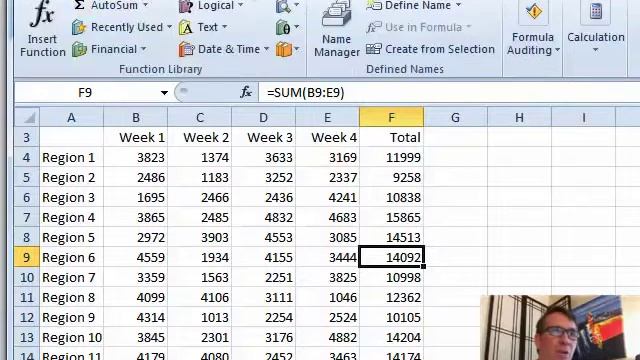The image size is (640, 360).
Task: Select row 6 header
Action: pos(27,198)
